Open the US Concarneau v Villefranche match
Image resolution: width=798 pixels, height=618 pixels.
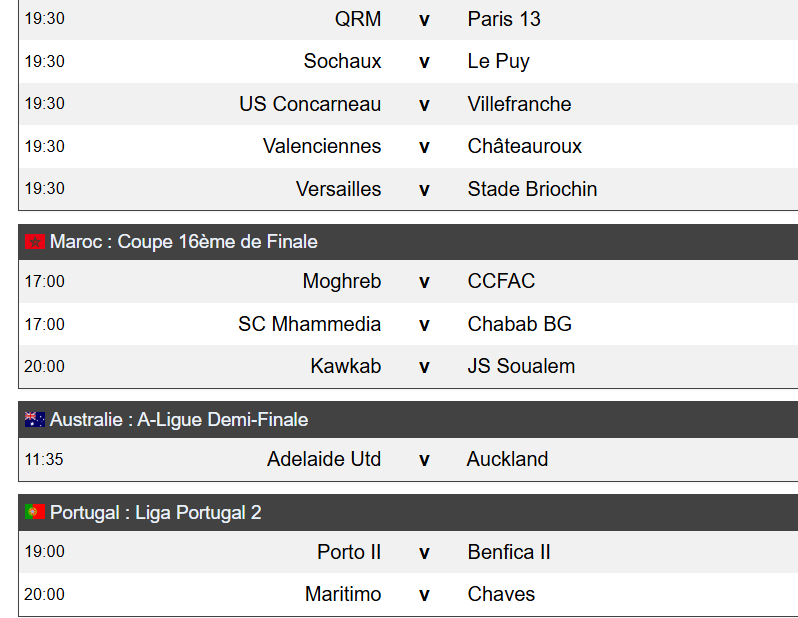[x=408, y=104]
